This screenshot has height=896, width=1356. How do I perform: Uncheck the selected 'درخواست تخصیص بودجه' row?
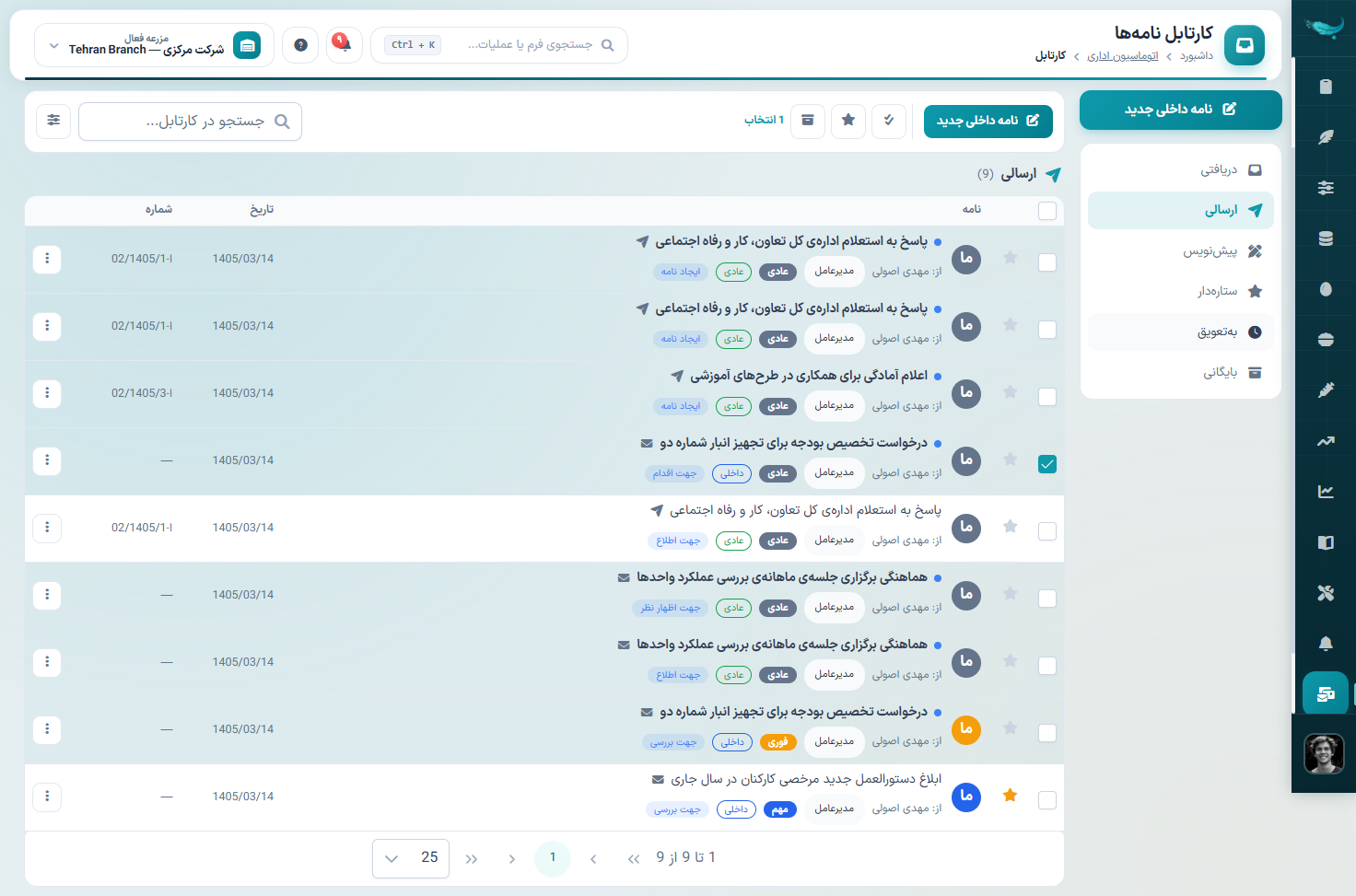[1047, 464]
